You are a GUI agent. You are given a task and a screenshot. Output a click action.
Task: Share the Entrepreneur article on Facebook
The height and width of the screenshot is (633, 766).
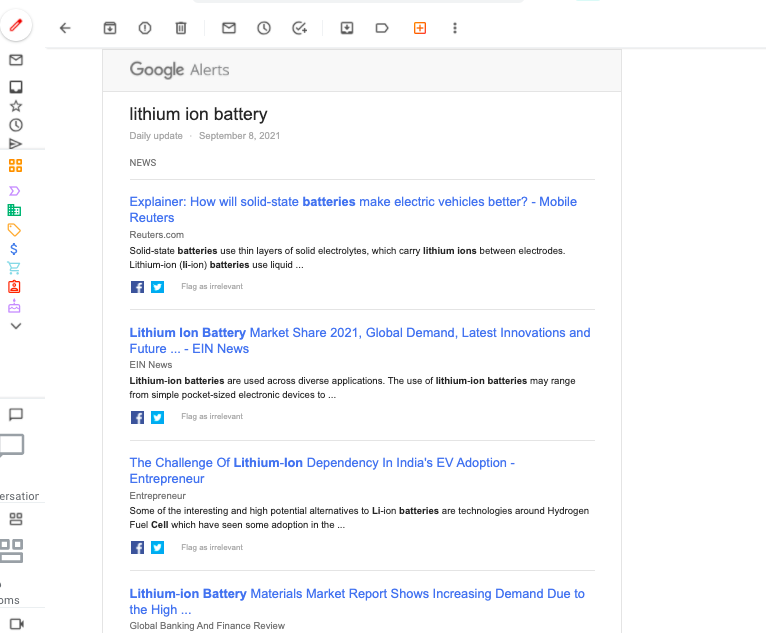tap(137, 548)
